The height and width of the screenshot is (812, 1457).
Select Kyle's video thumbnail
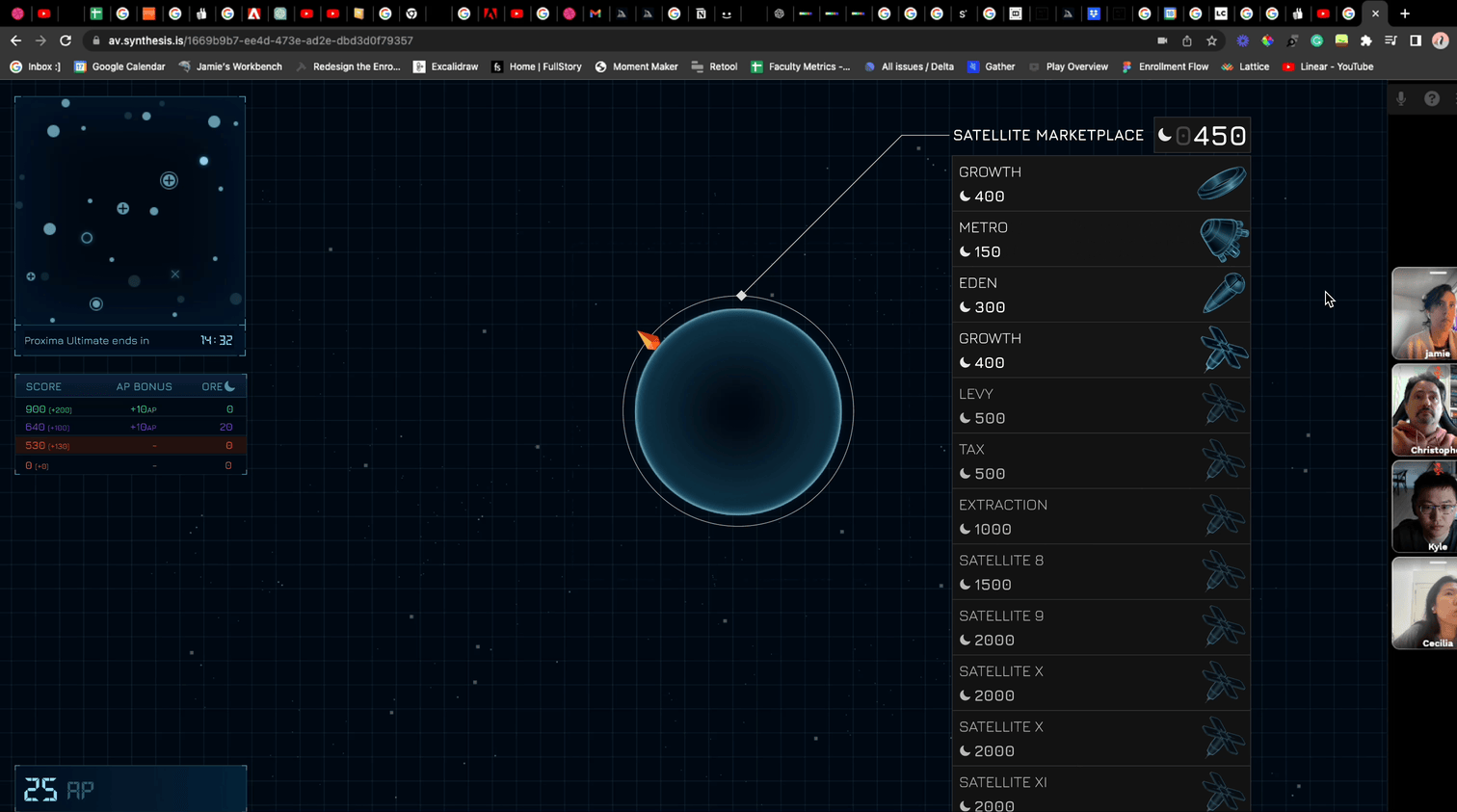click(1424, 507)
